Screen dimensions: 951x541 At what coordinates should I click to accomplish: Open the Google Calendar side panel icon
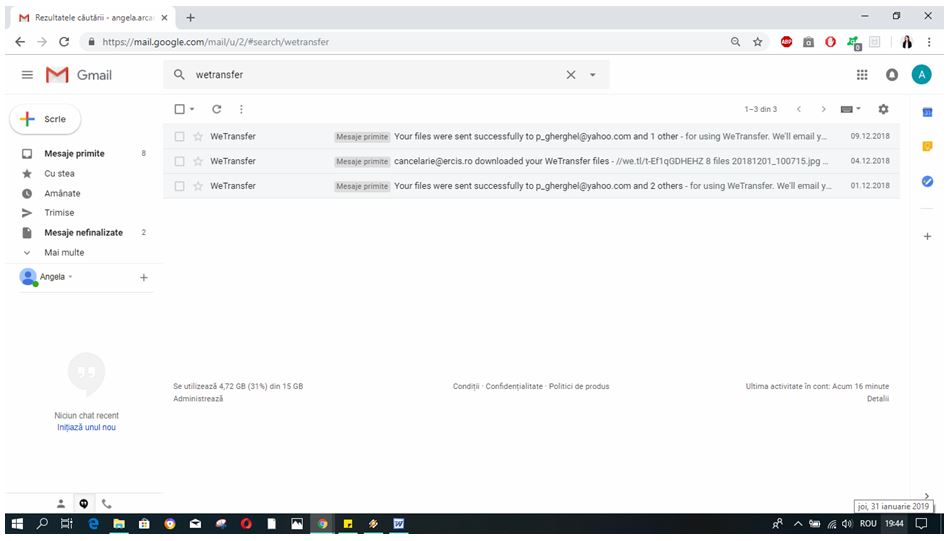pyautogui.click(x=927, y=111)
